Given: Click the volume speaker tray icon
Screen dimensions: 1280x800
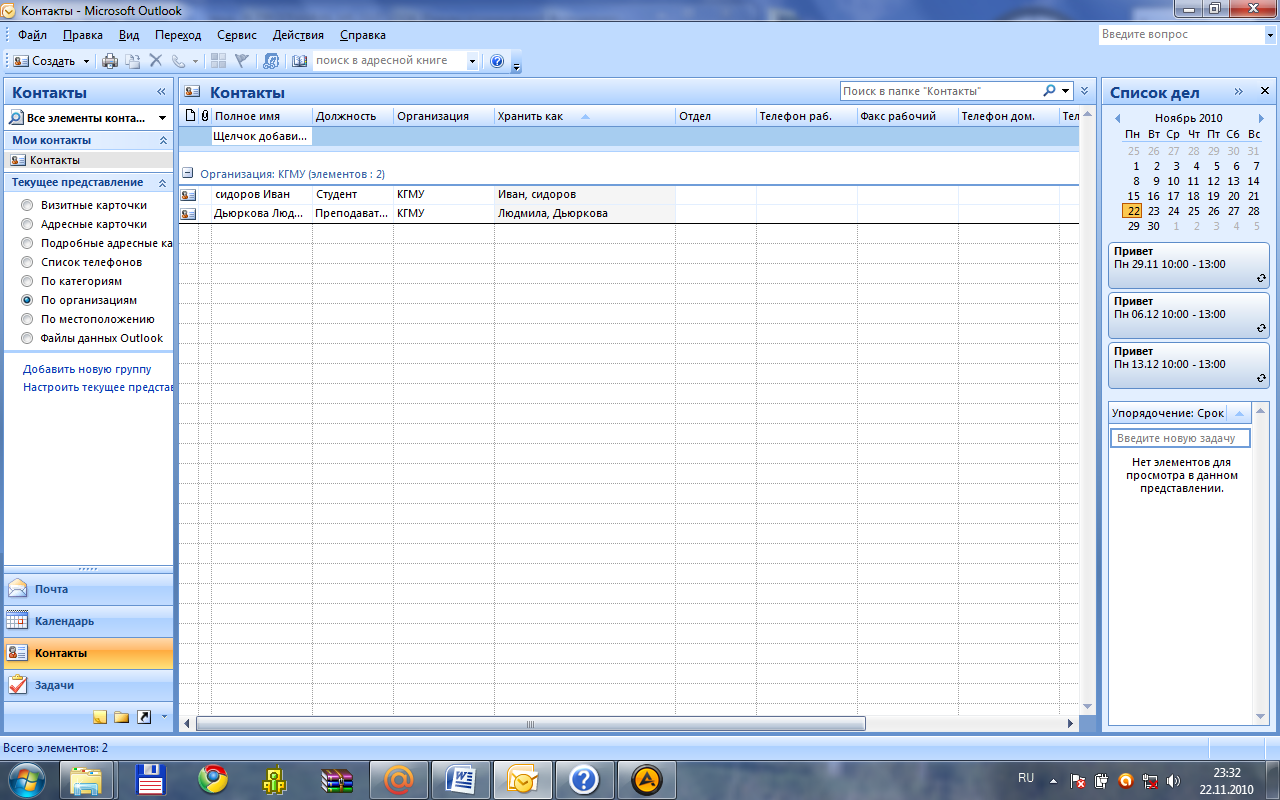Looking at the screenshot, I should click(x=1173, y=779).
